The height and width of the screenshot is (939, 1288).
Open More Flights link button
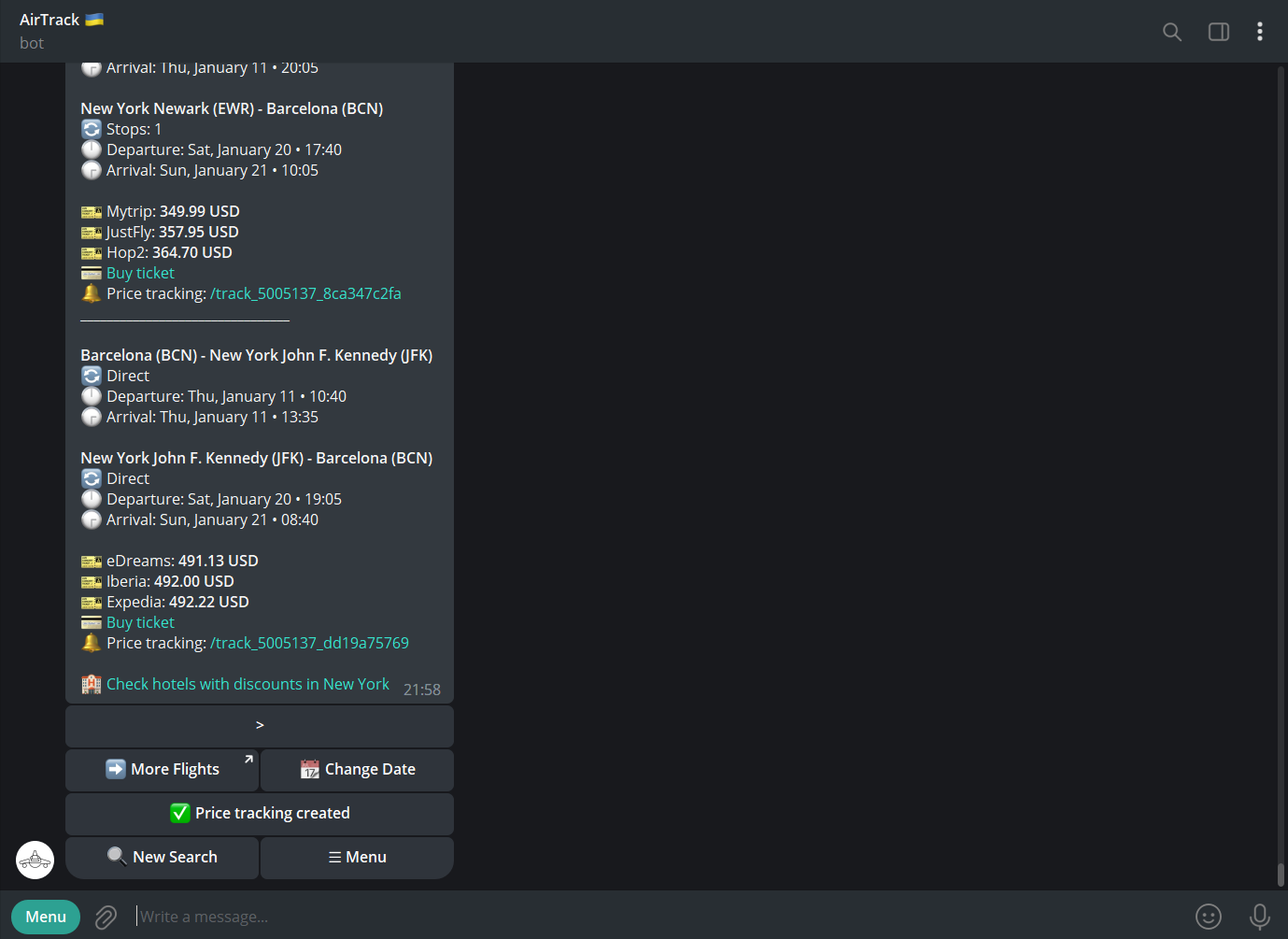coord(162,770)
